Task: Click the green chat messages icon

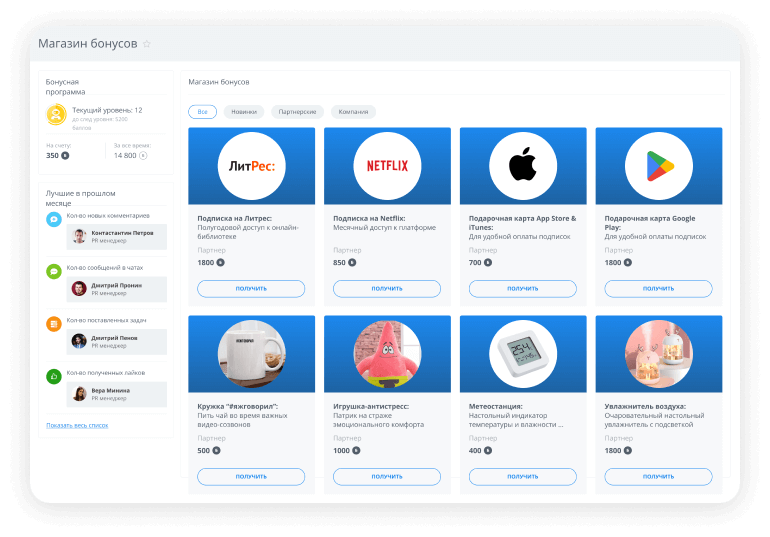Action: coord(54,271)
